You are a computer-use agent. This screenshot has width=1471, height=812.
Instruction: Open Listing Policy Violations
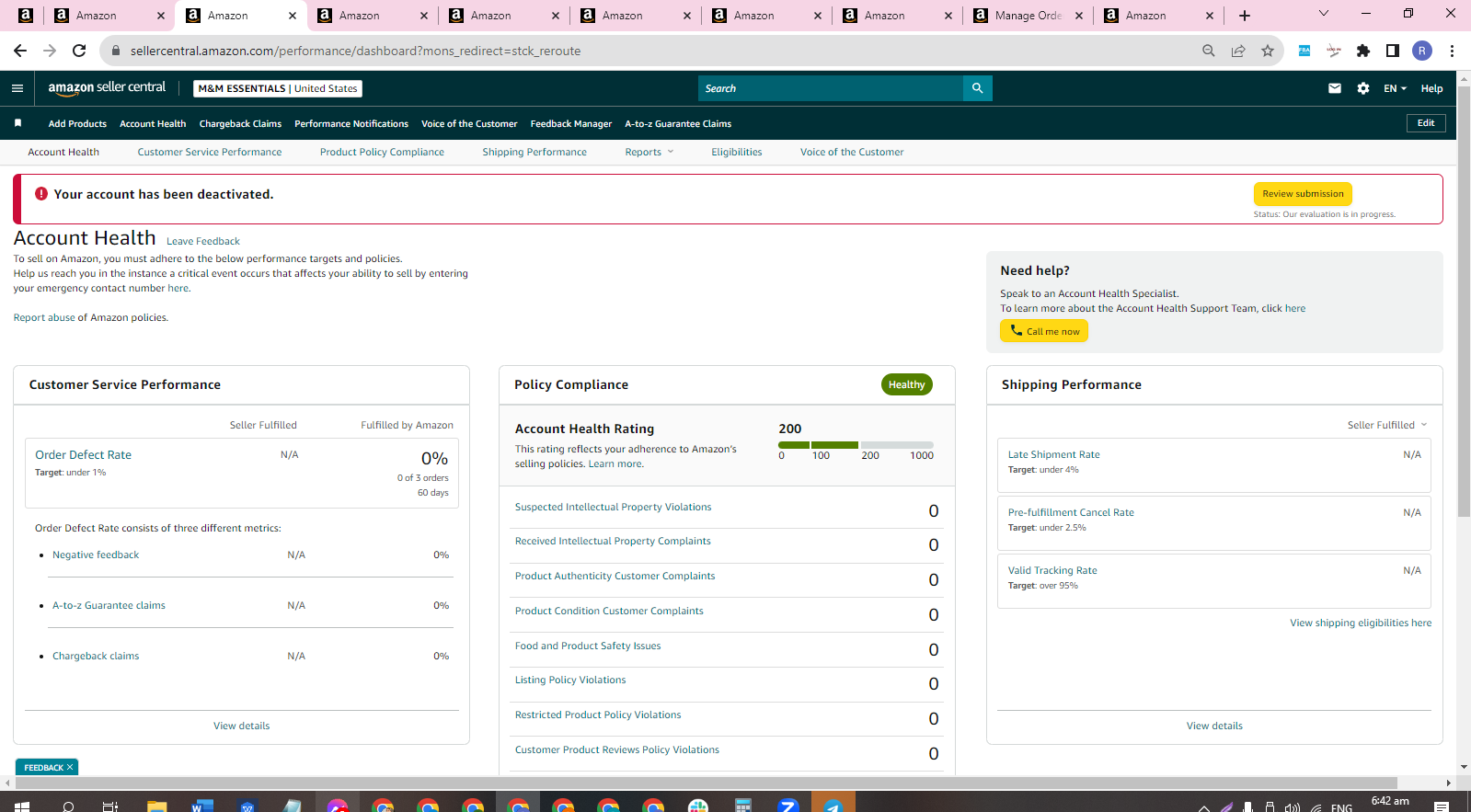(x=570, y=680)
